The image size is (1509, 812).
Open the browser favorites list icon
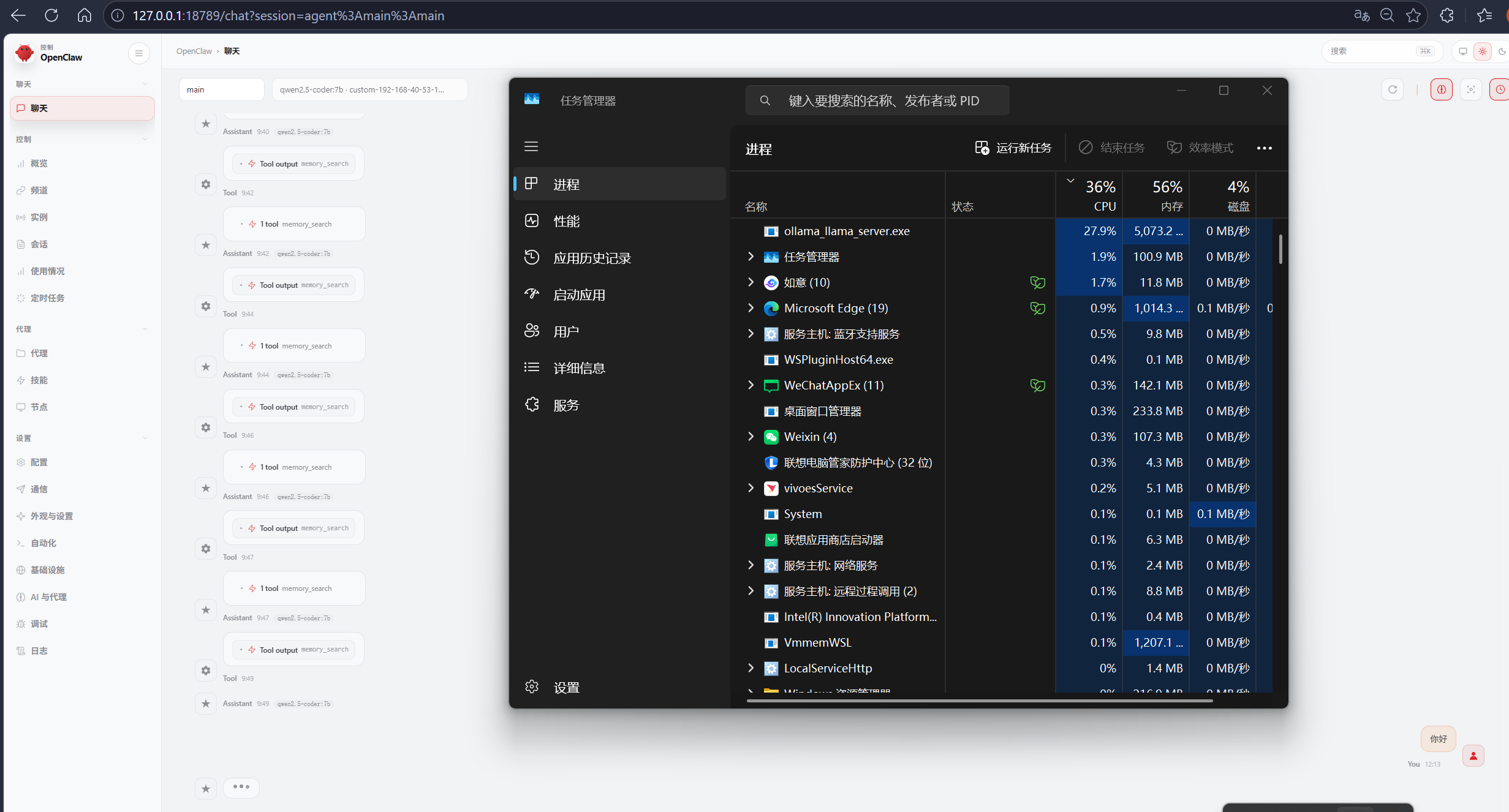point(1484,15)
